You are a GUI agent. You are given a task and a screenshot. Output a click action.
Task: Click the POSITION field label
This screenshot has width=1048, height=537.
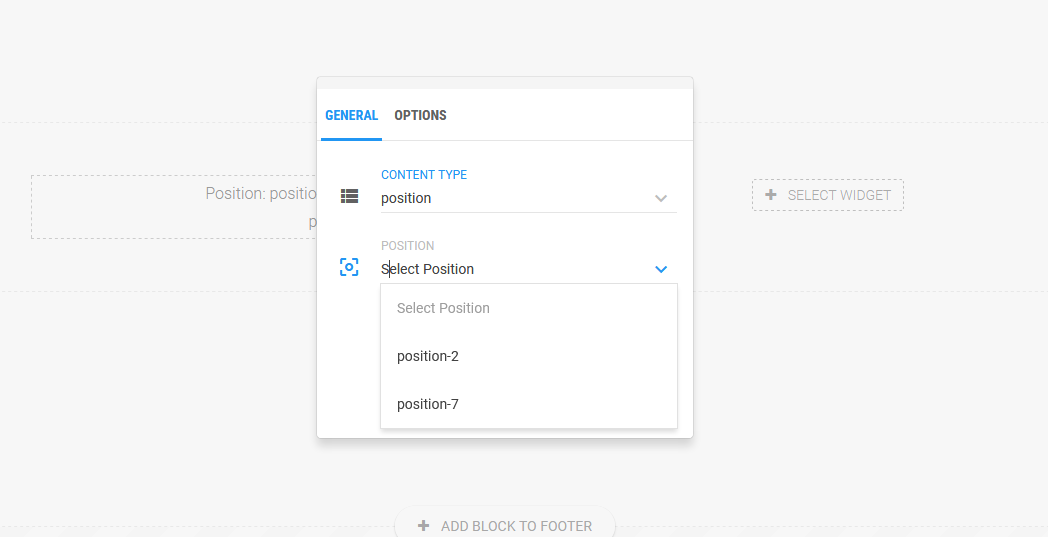(407, 246)
